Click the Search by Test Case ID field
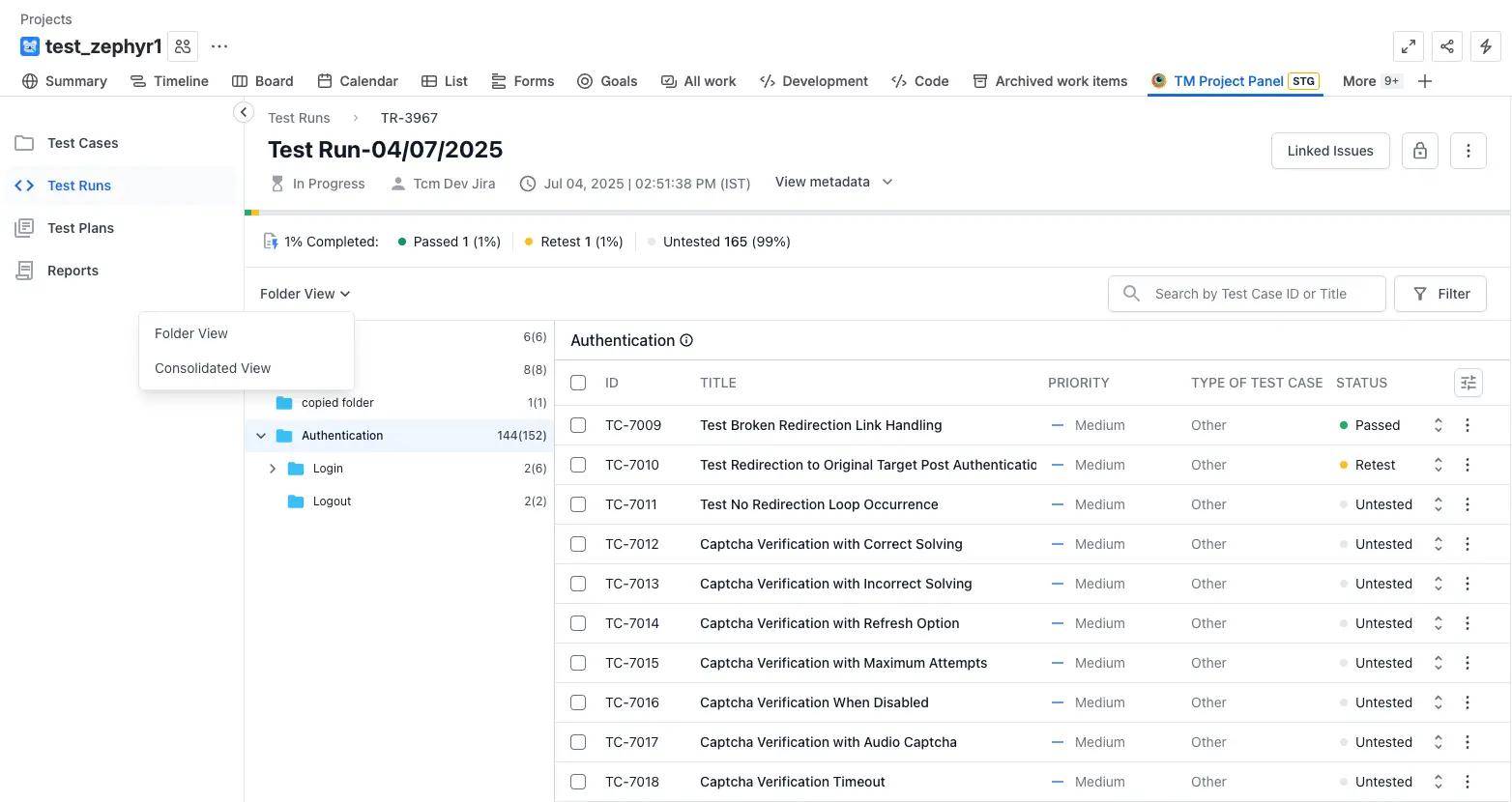Image resolution: width=1512 pixels, height=802 pixels. pos(1250,294)
